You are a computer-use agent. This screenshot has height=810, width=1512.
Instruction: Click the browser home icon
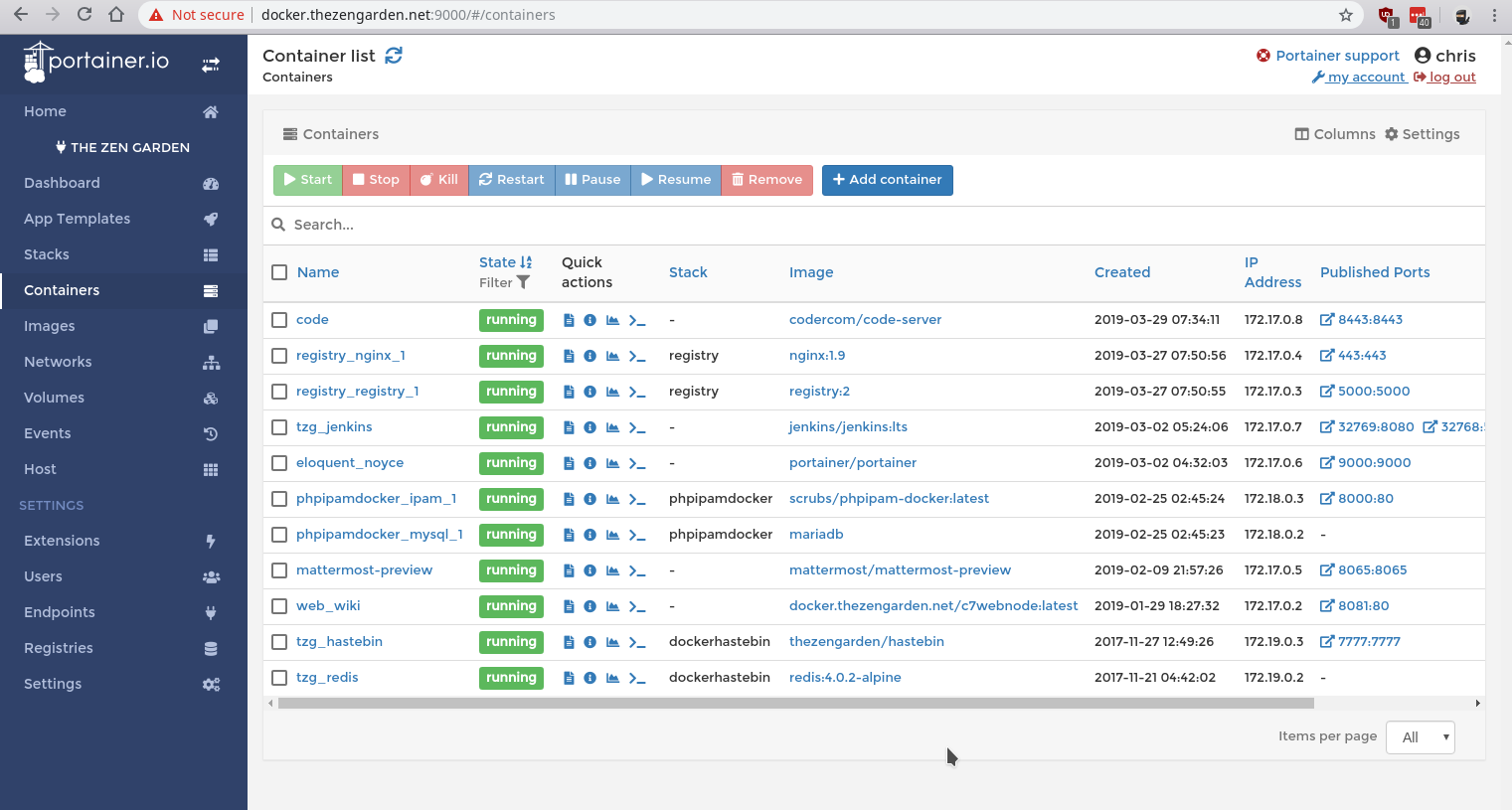(x=116, y=15)
